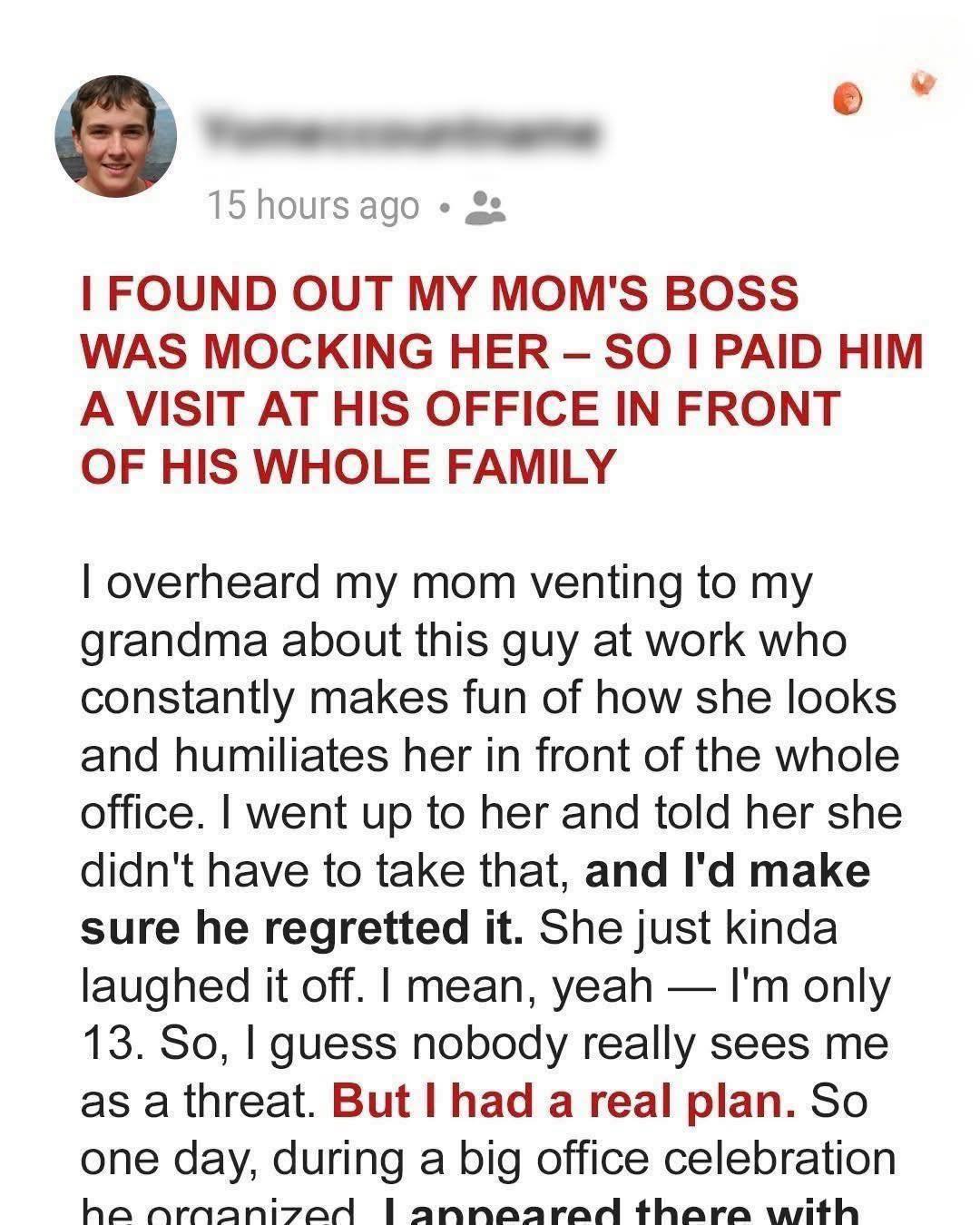Click headline line "A VISIT AT HIS OFFICE IN FRONT"

[459, 408]
